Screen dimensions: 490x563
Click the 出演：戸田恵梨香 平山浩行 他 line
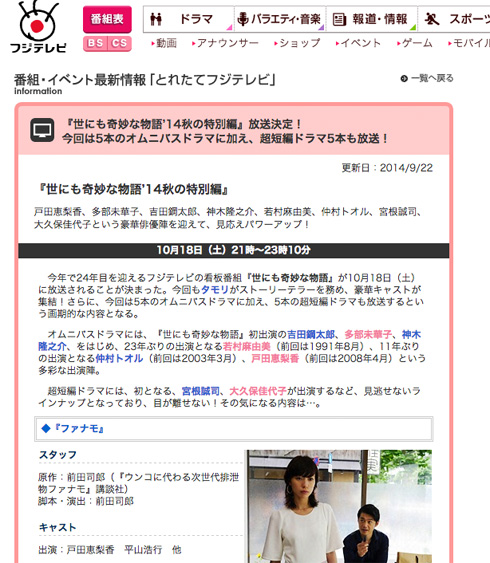coord(110,550)
